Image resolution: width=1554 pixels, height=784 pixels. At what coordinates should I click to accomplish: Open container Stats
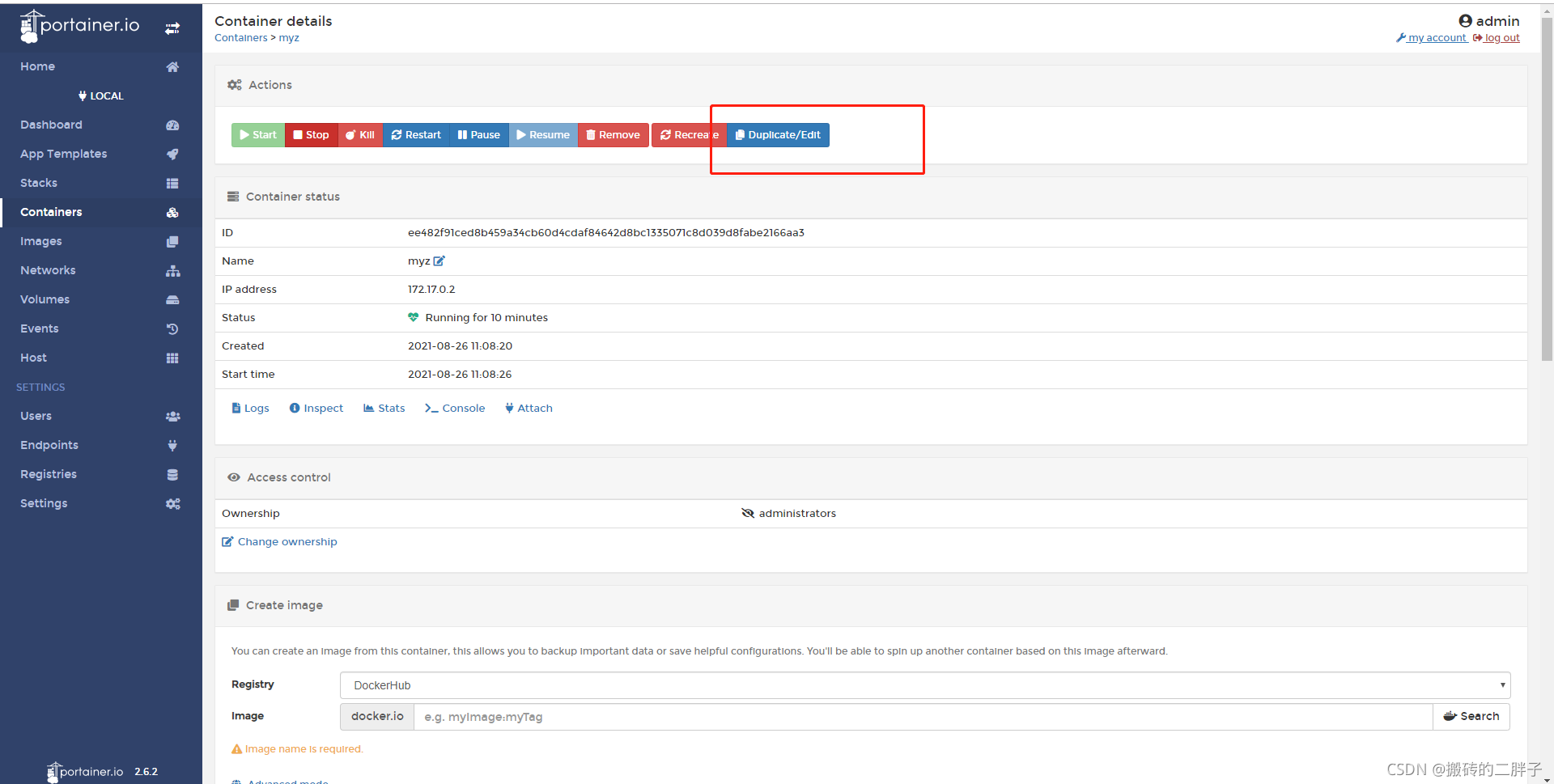tap(384, 409)
